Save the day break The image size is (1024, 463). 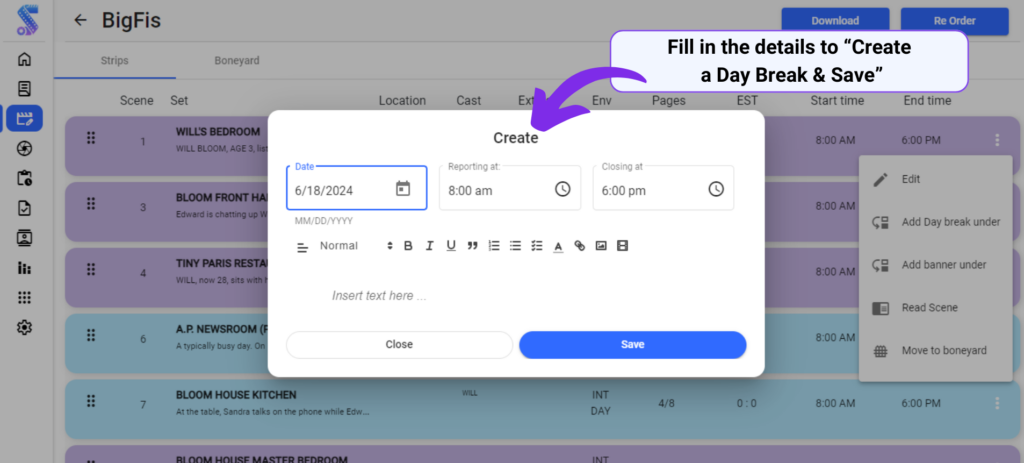(x=632, y=345)
